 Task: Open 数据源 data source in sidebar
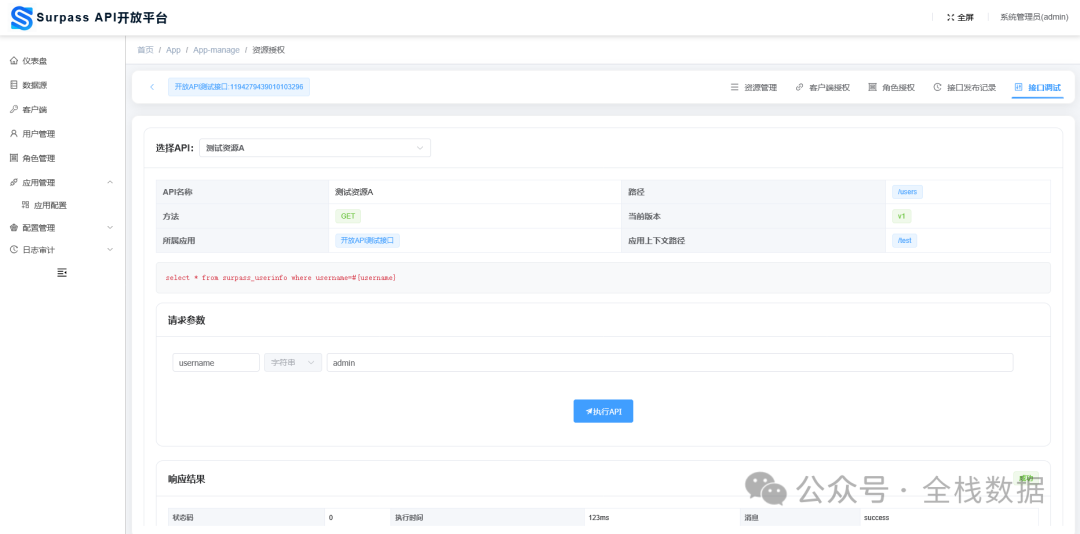tap(34, 85)
